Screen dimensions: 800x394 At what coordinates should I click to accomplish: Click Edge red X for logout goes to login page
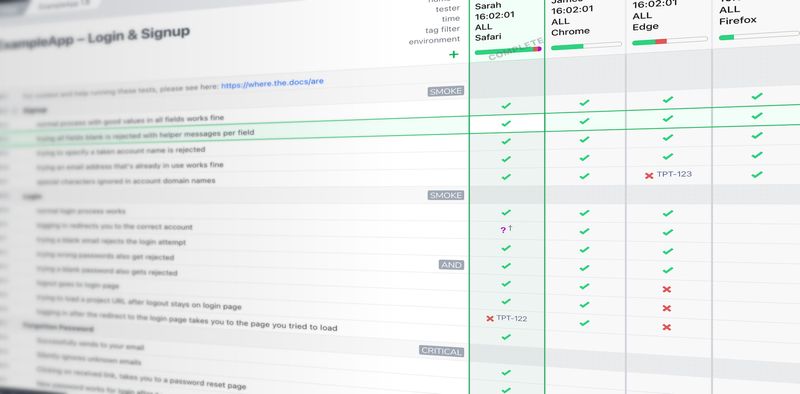tap(666, 308)
